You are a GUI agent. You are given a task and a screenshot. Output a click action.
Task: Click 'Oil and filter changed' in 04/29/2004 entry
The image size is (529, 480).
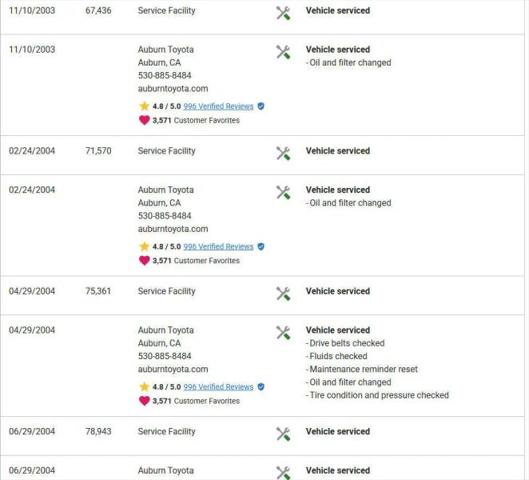tap(349, 382)
